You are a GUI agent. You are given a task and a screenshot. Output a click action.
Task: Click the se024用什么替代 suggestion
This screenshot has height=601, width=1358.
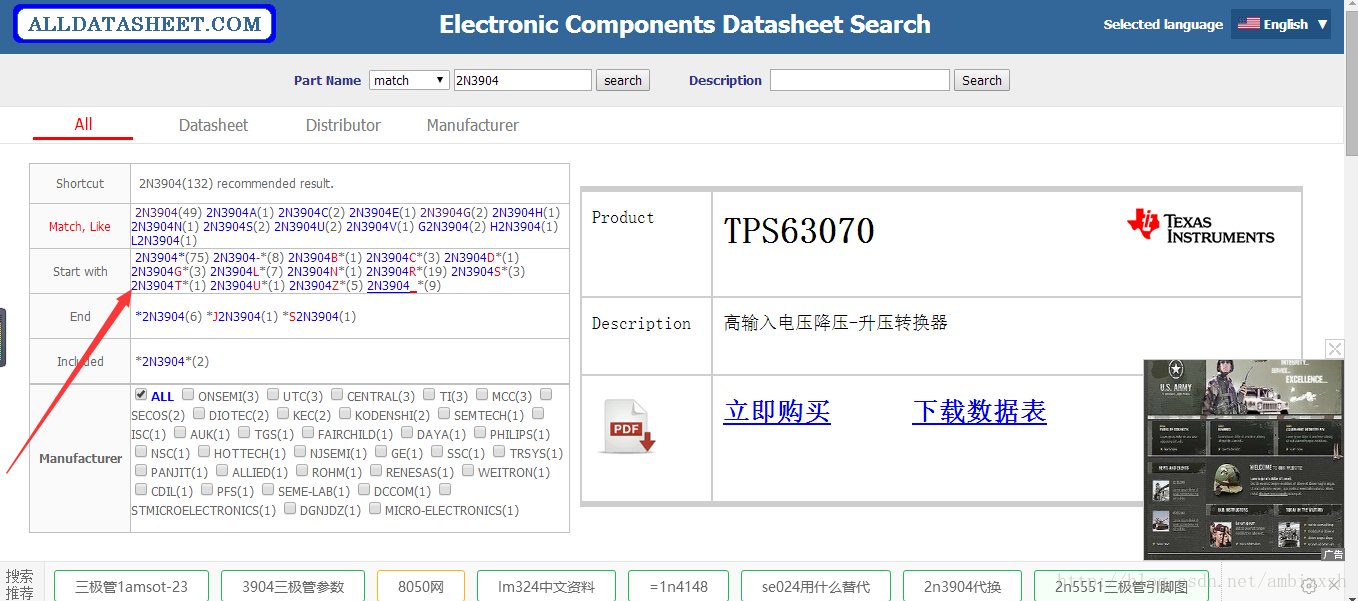point(816,586)
